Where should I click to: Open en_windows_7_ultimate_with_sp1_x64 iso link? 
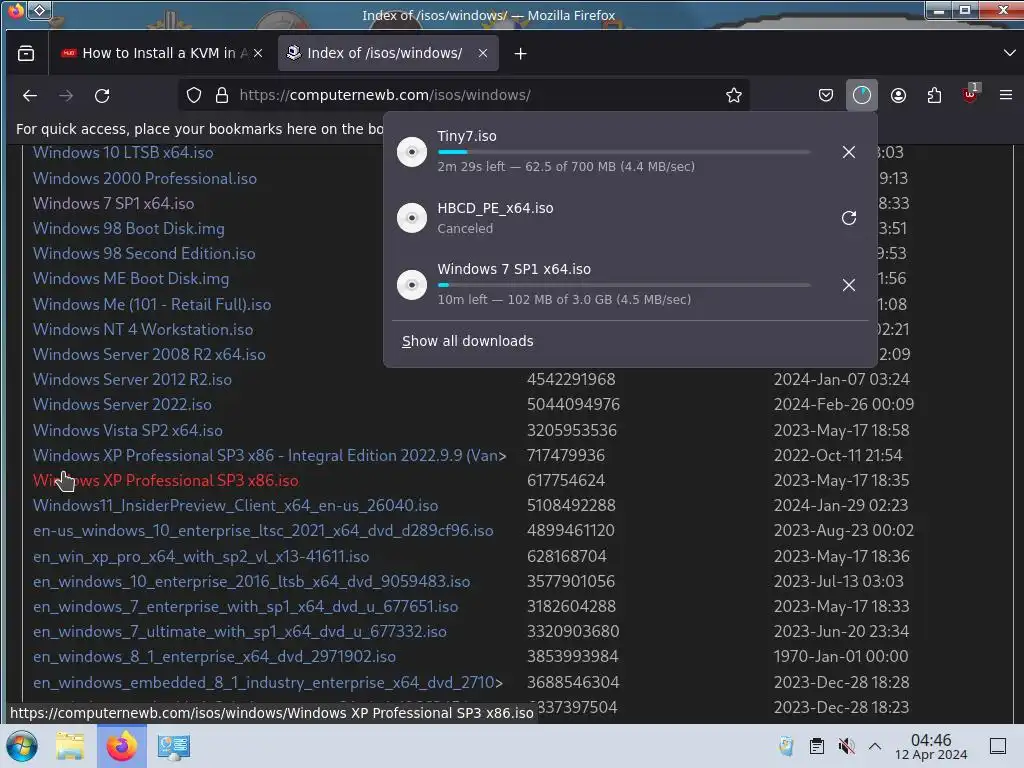point(240,632)
